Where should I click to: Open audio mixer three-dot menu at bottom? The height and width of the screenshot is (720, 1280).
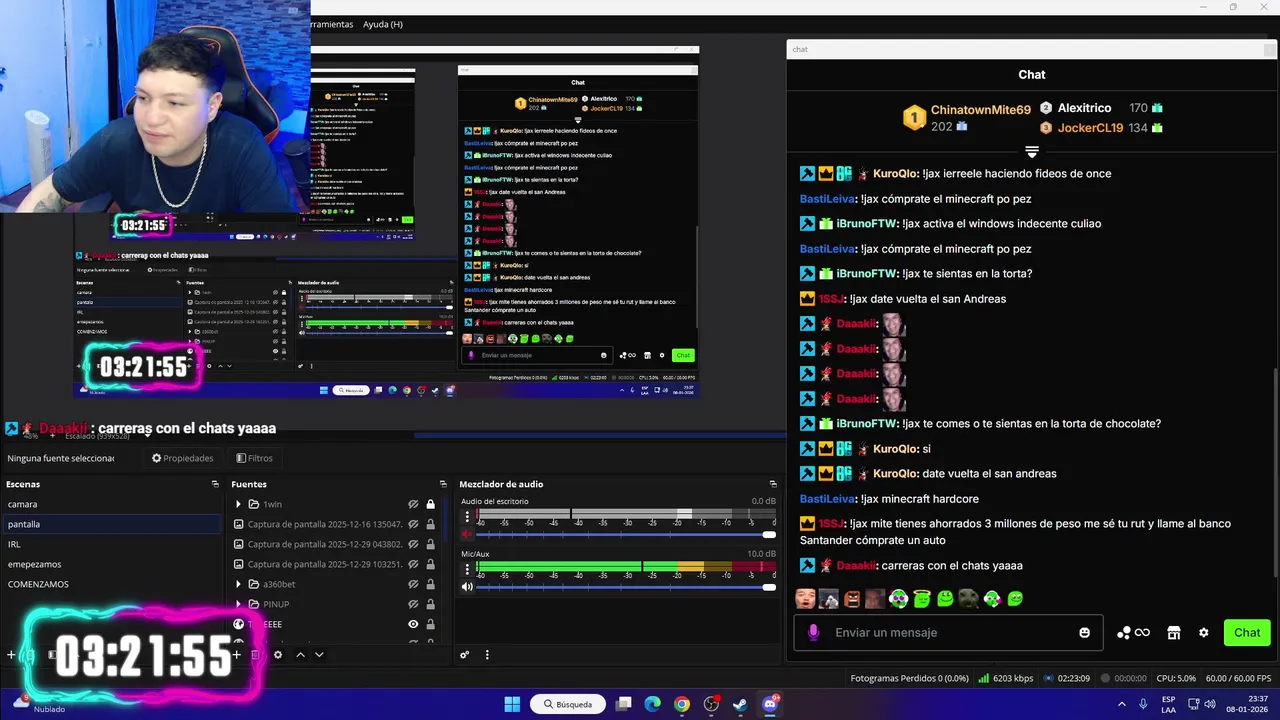pyautogui.click(x=487, y=655)
